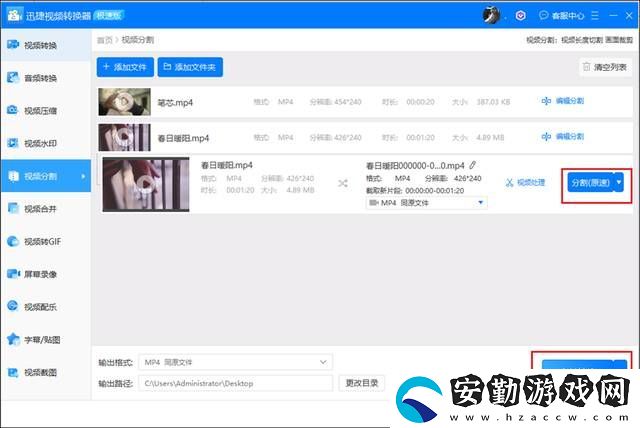
Task: Close the application window
Action: coord(629,16)
